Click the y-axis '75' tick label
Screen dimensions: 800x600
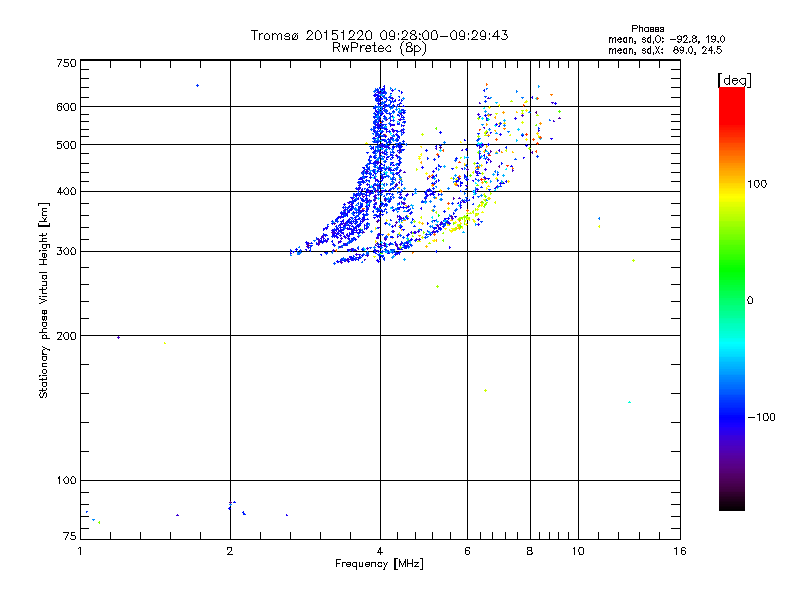pos(70,536)
